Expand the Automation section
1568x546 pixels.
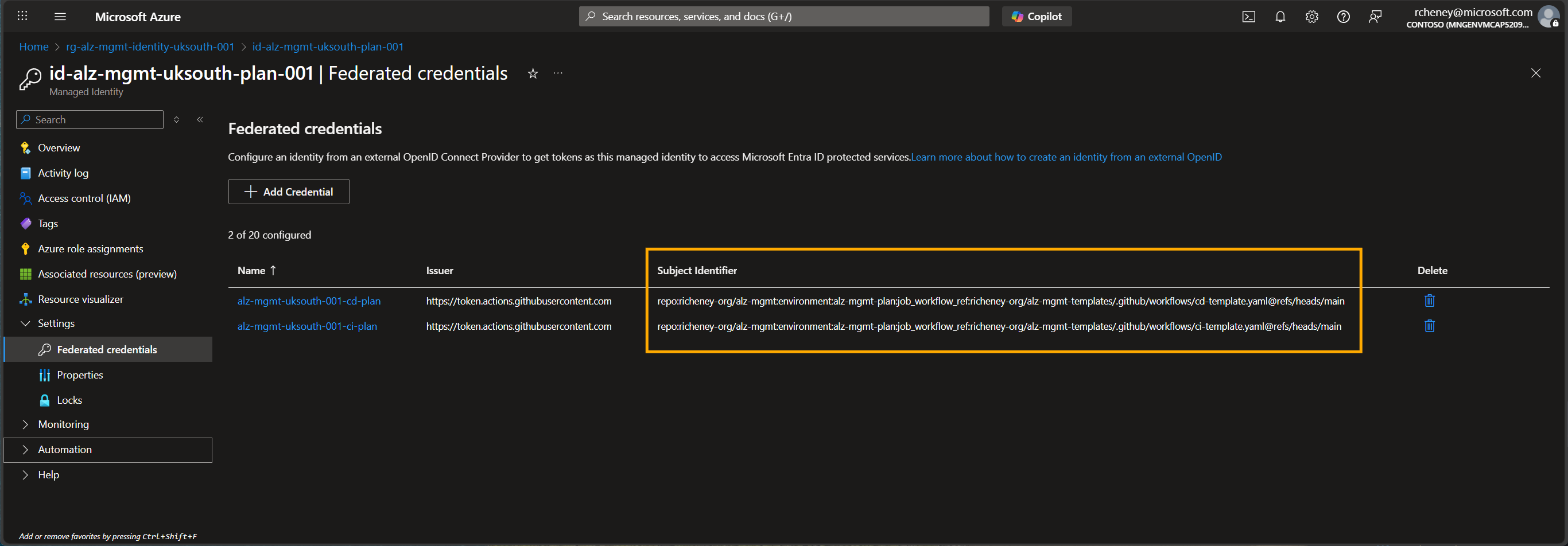coord(65,449)
